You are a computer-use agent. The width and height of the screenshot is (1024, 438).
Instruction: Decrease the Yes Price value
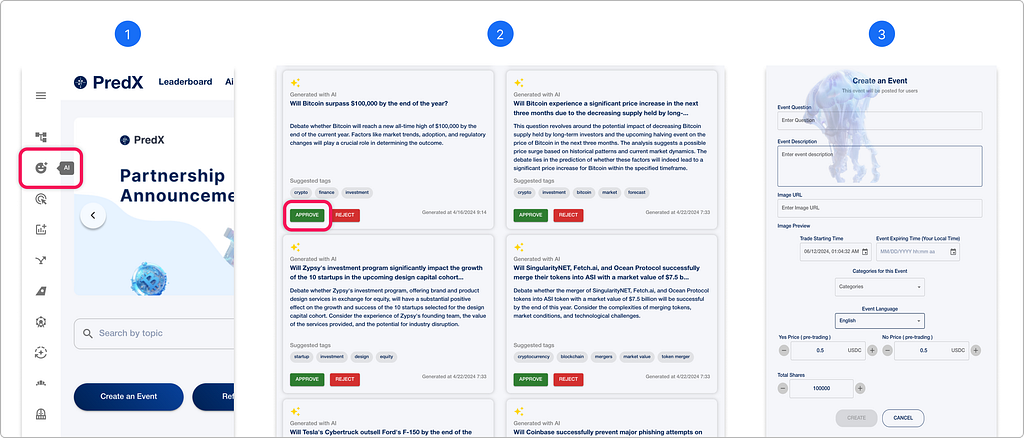click(784, 351)
